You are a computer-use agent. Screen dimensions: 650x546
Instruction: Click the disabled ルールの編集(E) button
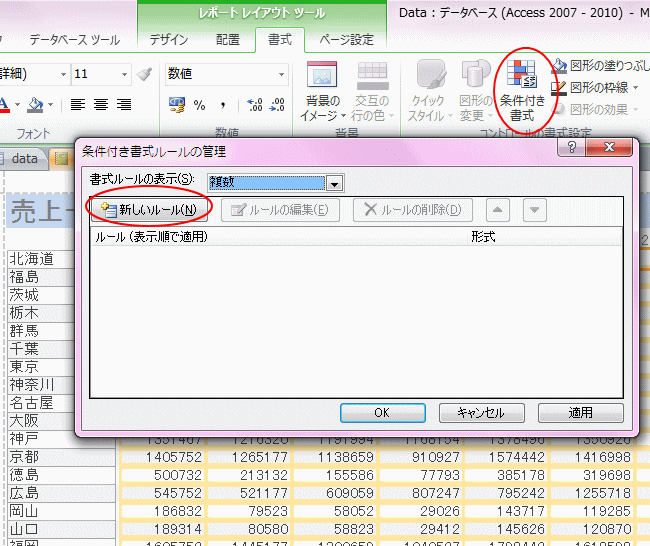pos(280,210)
